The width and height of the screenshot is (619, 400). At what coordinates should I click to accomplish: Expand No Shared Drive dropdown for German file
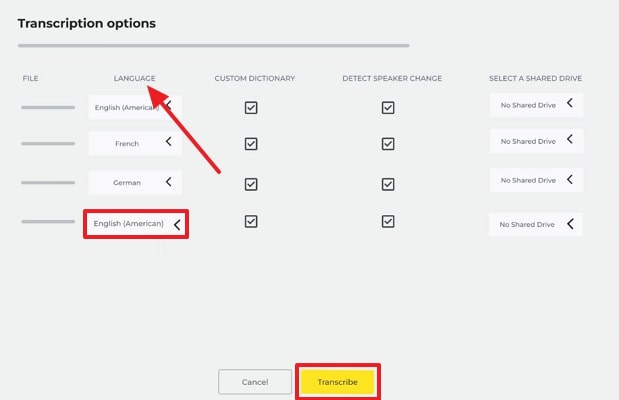coord(535,181)
